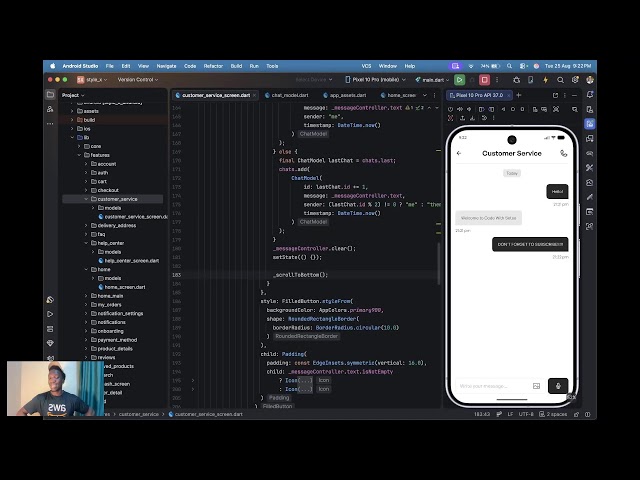Click the 2 spaces indent setting
Image resolution: width=640 pixels, height=480 pixels.
(553, 414)
